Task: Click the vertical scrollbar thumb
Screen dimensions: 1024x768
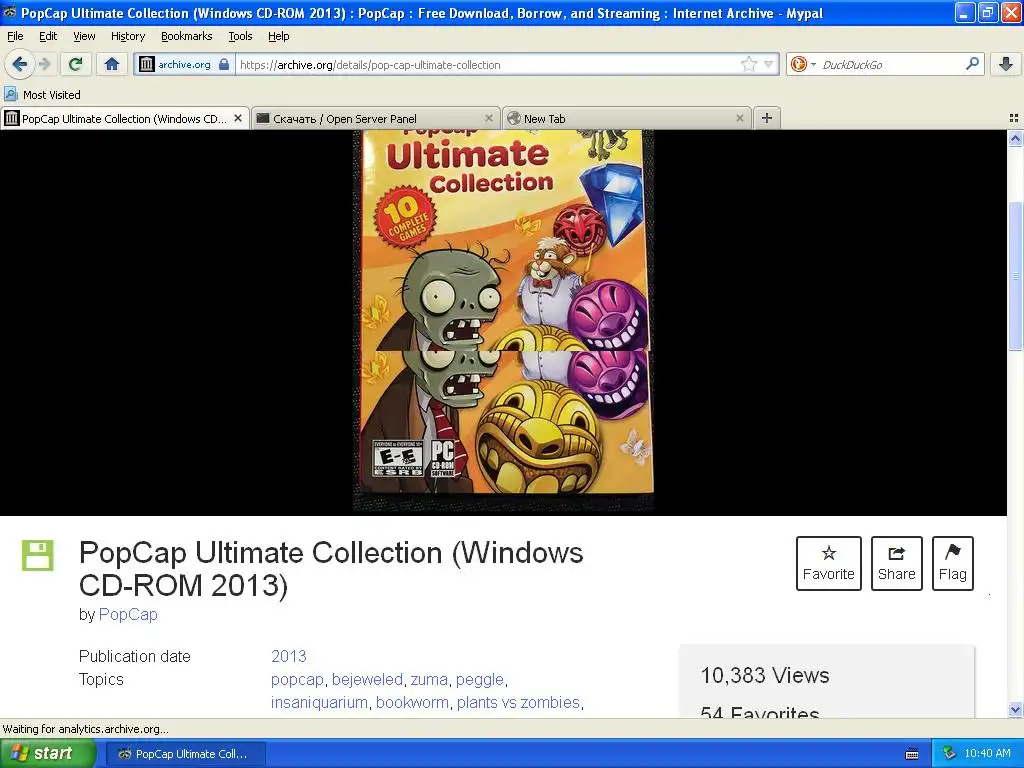Action: tap(1015, 277)
